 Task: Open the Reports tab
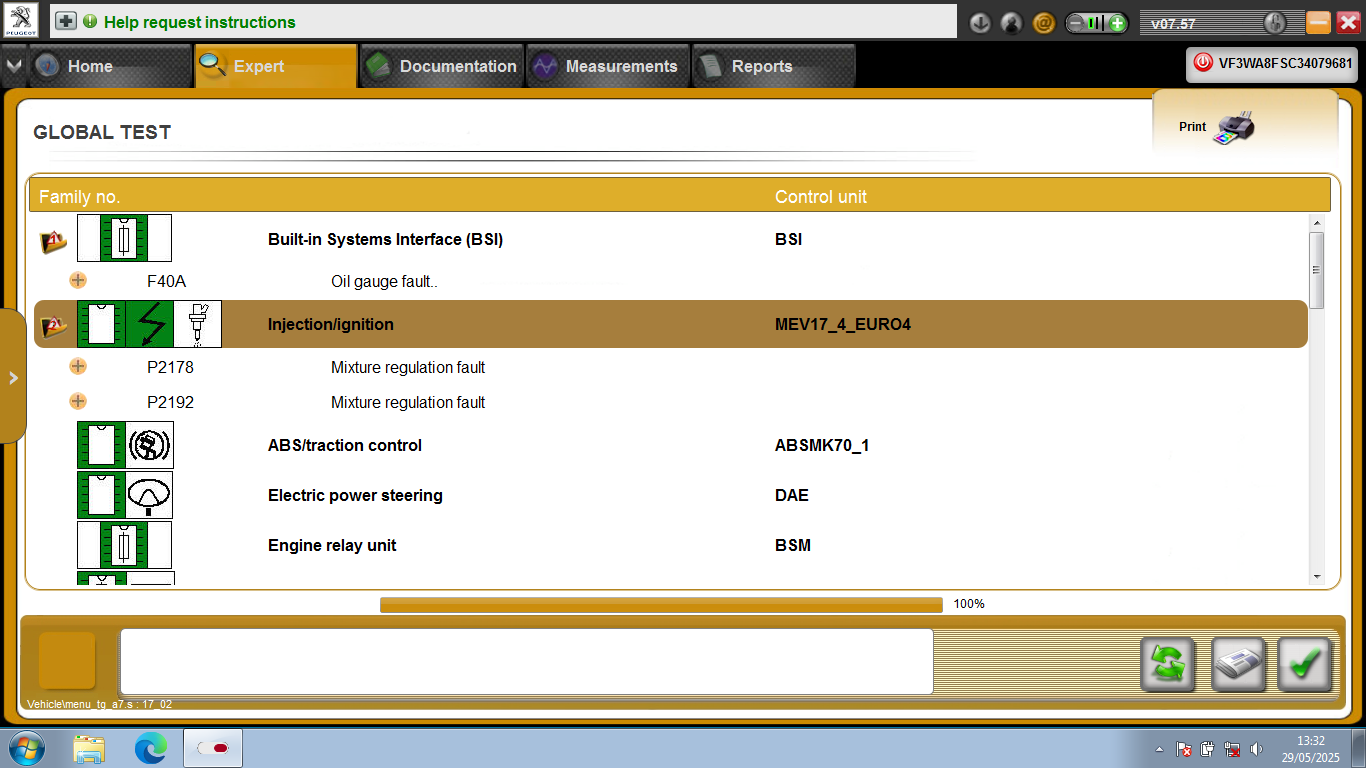pyautogui.click(x=774, y=66)
